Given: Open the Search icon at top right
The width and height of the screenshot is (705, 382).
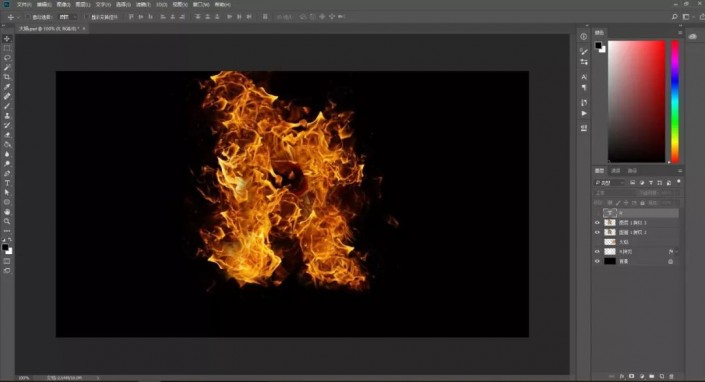Looking at the screenshot, I should click(674, 17).
